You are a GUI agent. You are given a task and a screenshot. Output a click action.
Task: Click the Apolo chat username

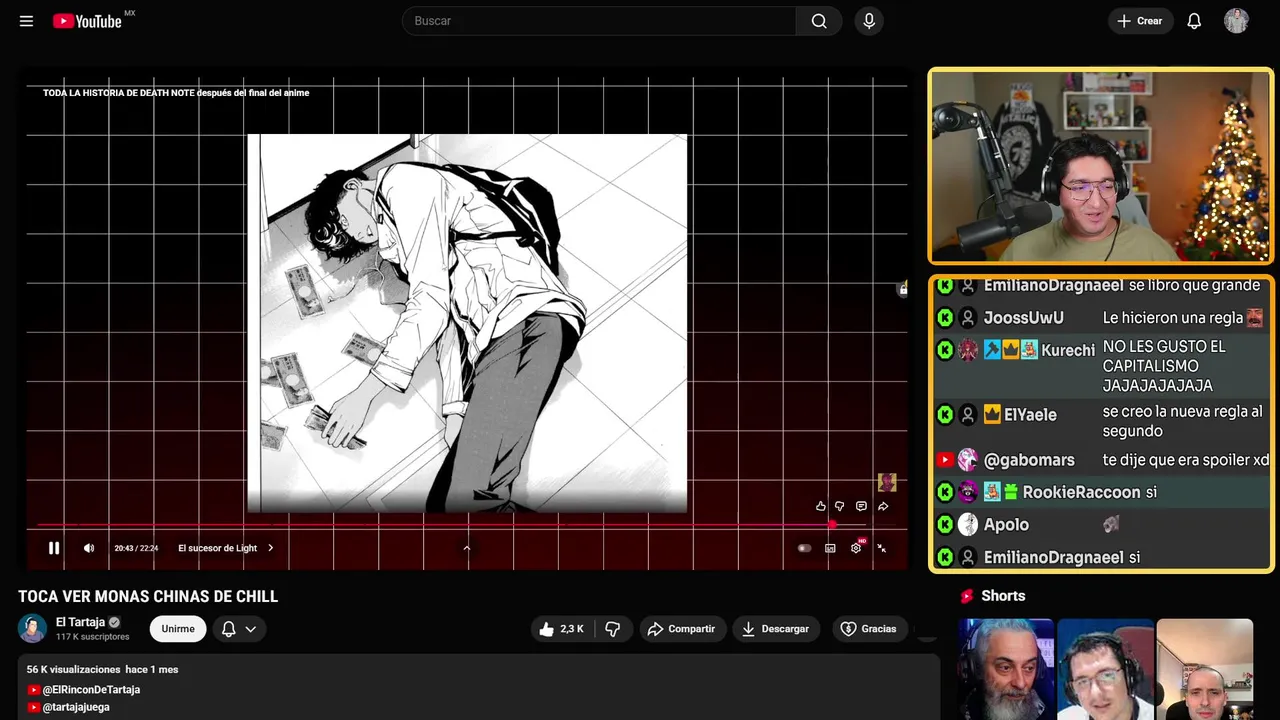tap(1006, 524)
